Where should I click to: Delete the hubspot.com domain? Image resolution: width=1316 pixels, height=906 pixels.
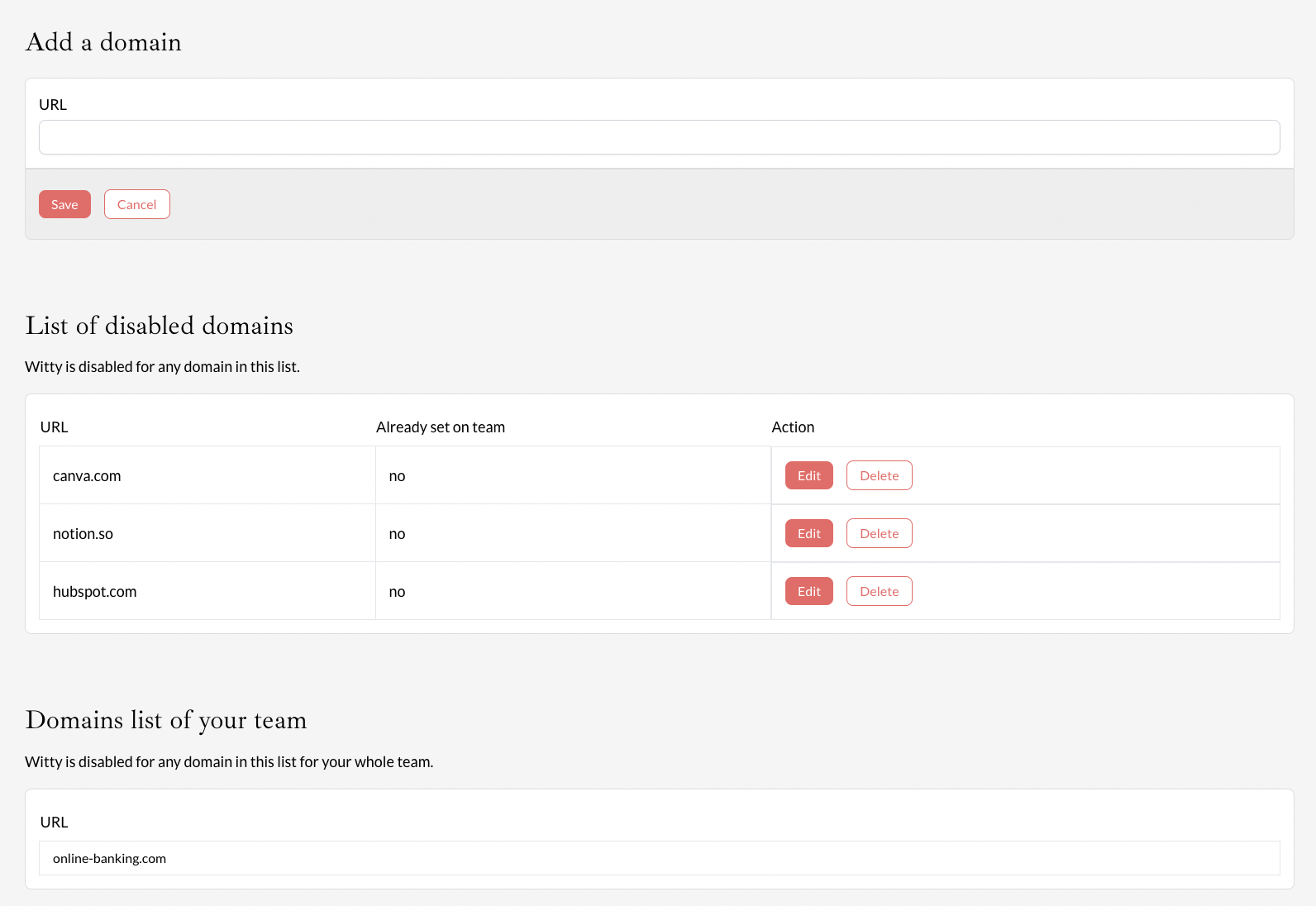pos(879,591)
